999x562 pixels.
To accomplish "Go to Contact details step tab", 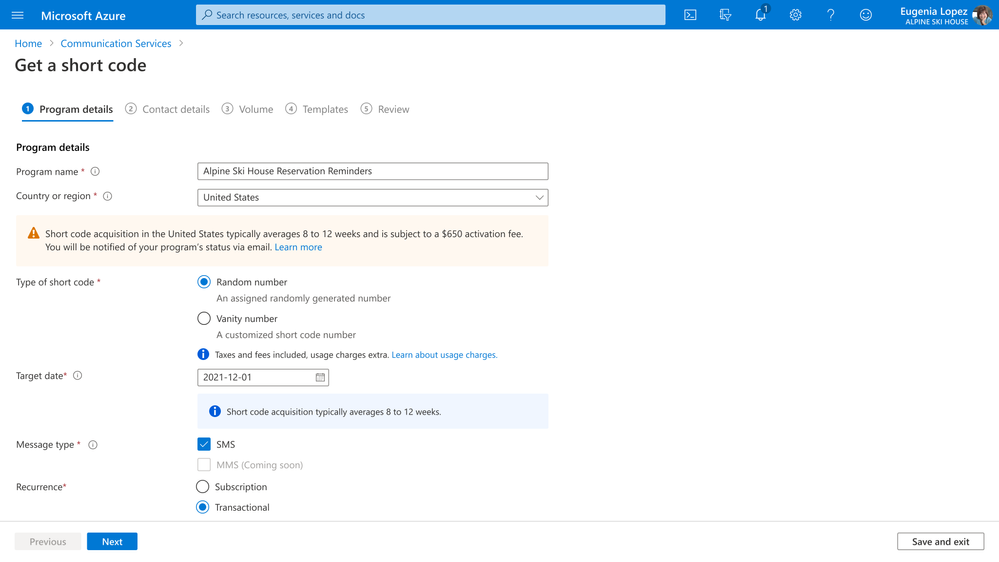I will tap(168, 109).
